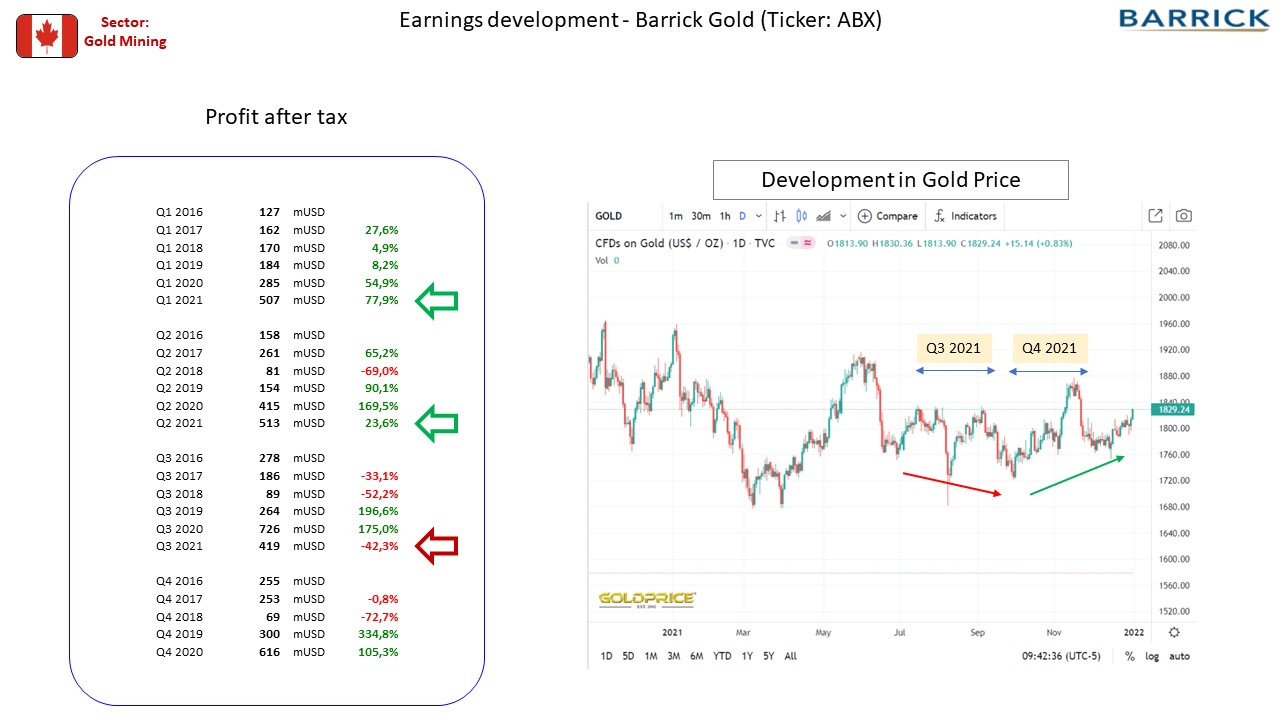This screenshot has height=720, width=1280.
Task: Open chart settings gear icon
Action: (x=1174, y=632)
